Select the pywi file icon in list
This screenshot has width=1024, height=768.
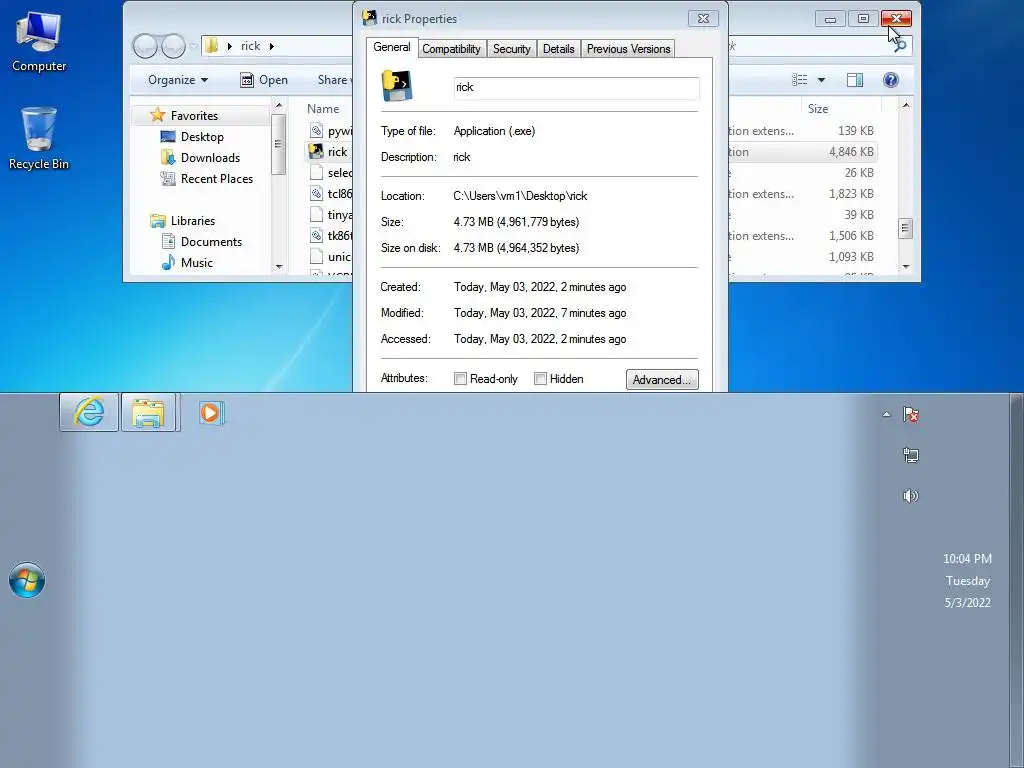coord(316,131)
